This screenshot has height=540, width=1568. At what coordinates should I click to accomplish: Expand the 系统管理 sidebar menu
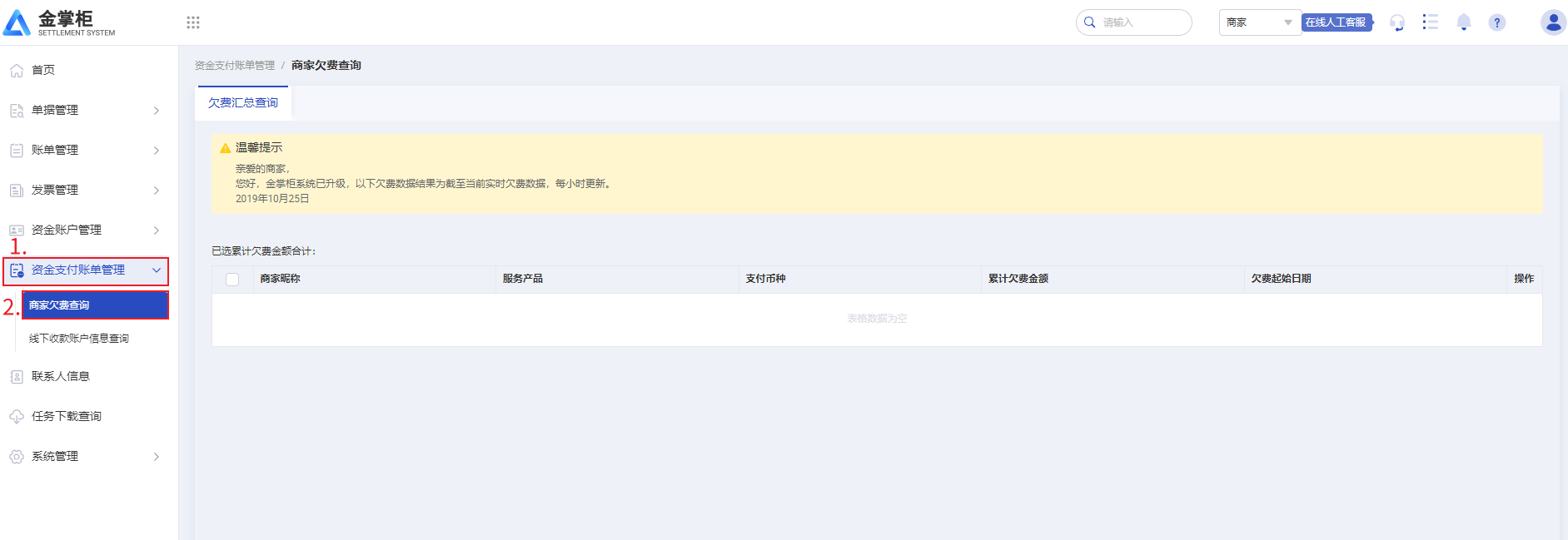click(x=83, y=456)
